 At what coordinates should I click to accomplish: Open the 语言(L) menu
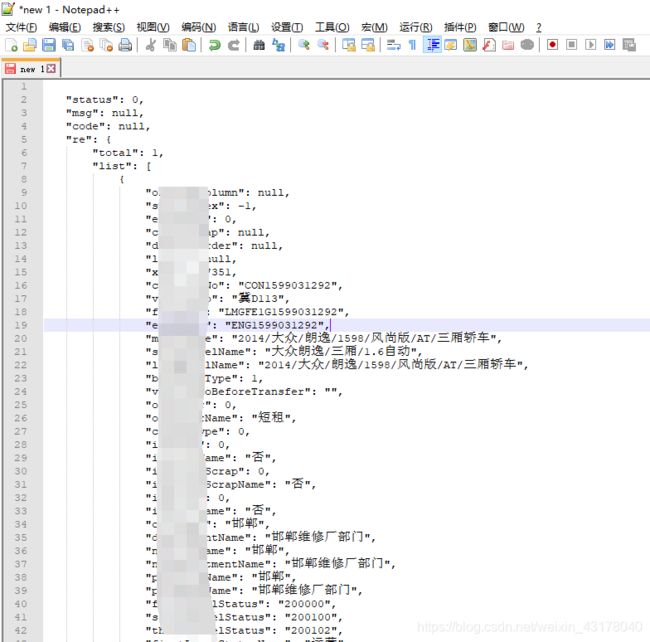click(243, 27)
